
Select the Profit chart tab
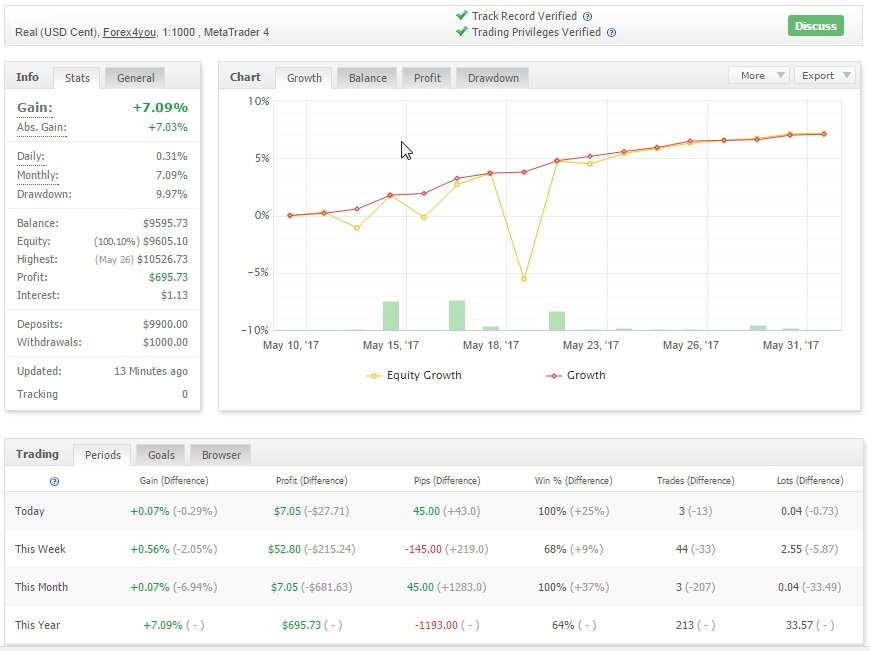[427, 78]
